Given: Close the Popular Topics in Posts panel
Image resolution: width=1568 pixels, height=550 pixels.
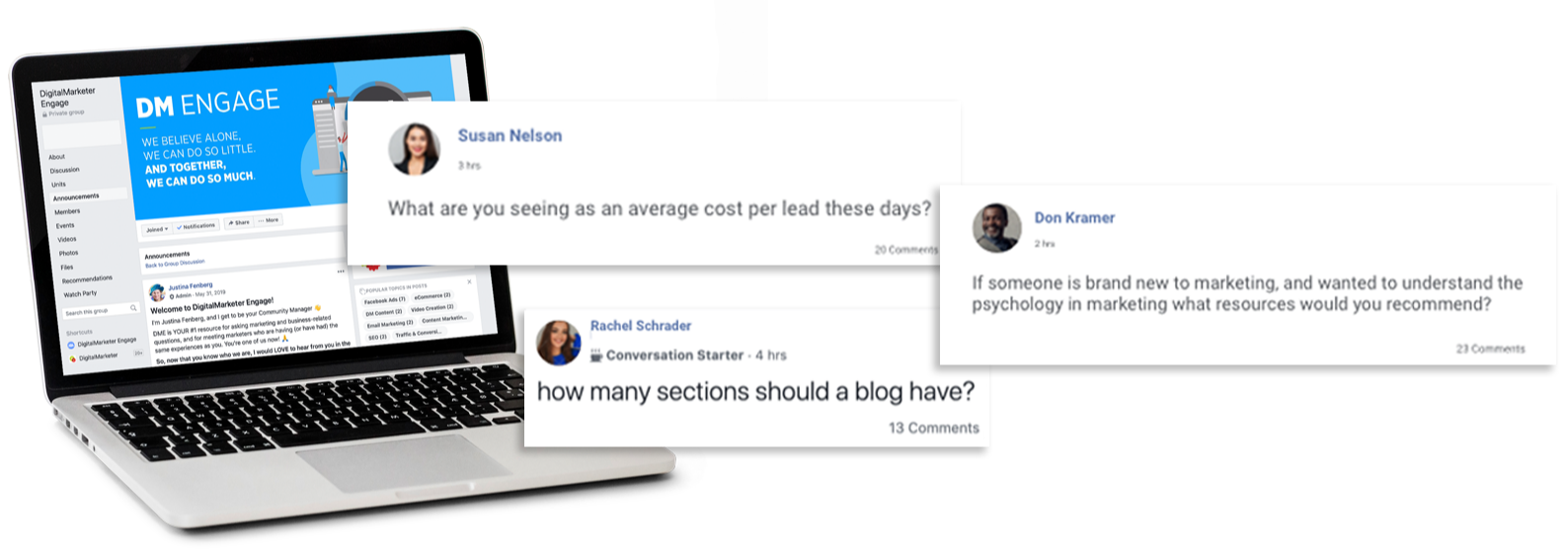Looking at the screenshot, I should pyautogui.click(x=470, y=282).
